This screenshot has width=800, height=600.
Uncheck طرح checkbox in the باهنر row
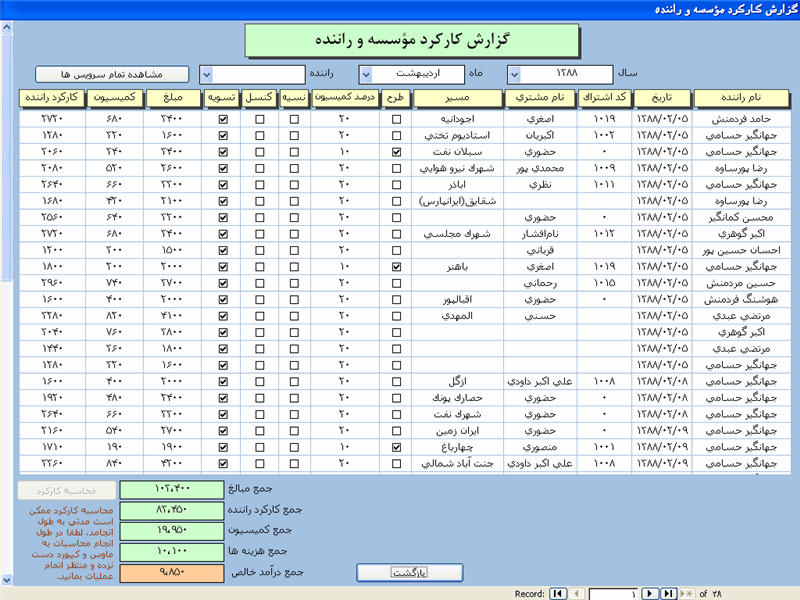[396, 267]
